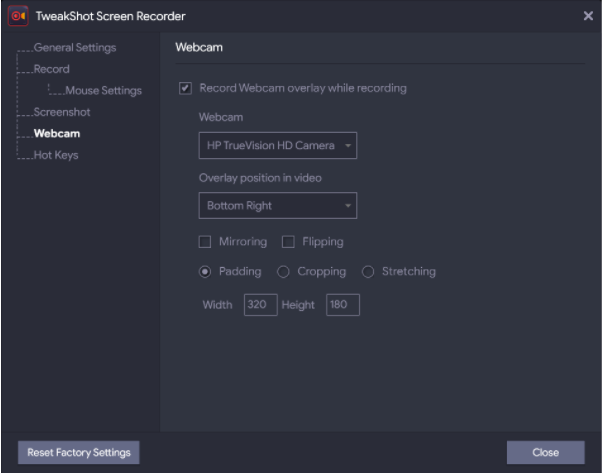Viewport: 602px width, 474px height.
Task: Click the Close button
Action: point(546,453)
